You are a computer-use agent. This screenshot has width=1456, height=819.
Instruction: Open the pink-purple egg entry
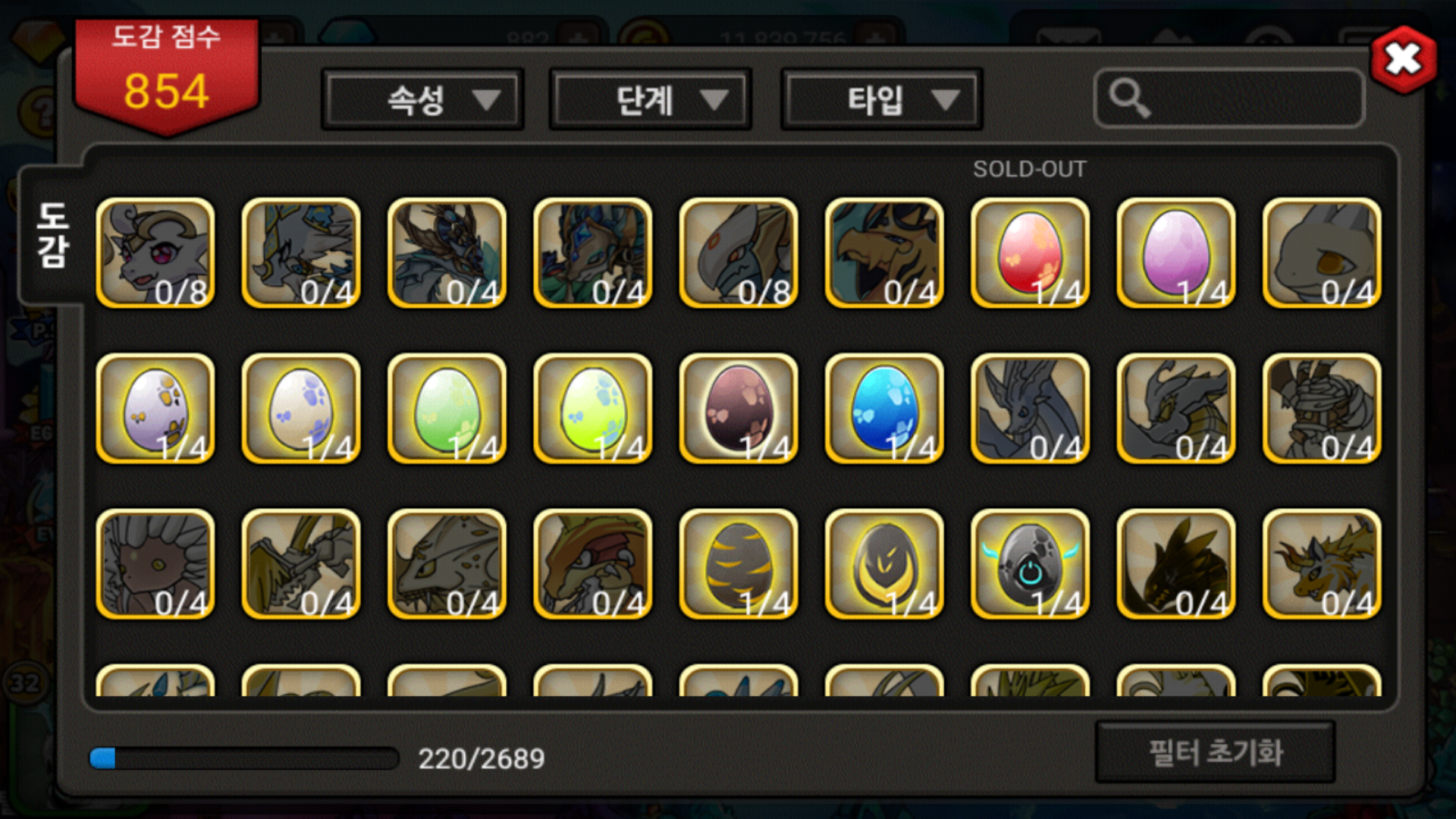coord(1176,253)
